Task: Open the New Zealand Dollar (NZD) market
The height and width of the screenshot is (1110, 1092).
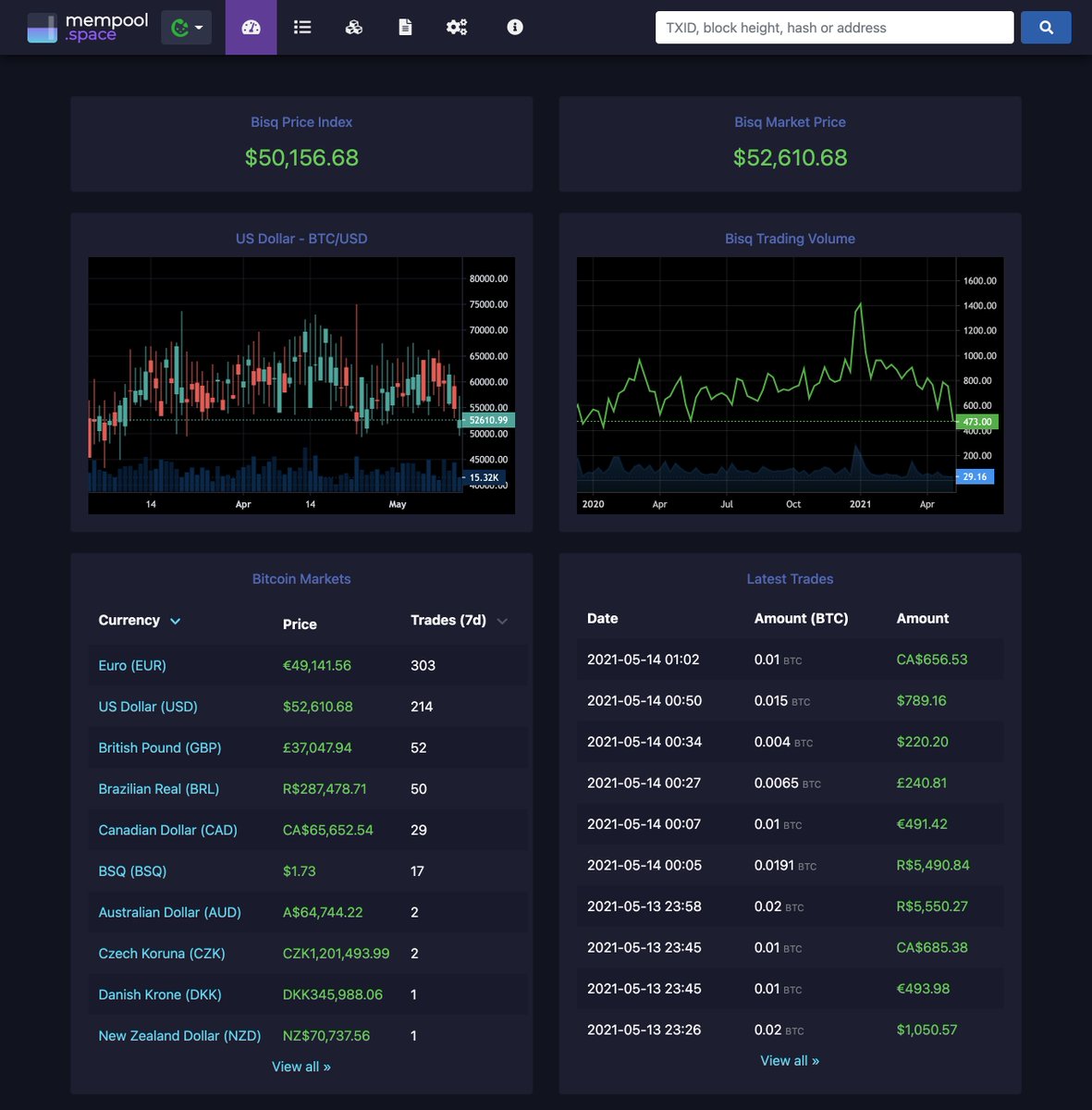Action: click(x=179, y=1035)
